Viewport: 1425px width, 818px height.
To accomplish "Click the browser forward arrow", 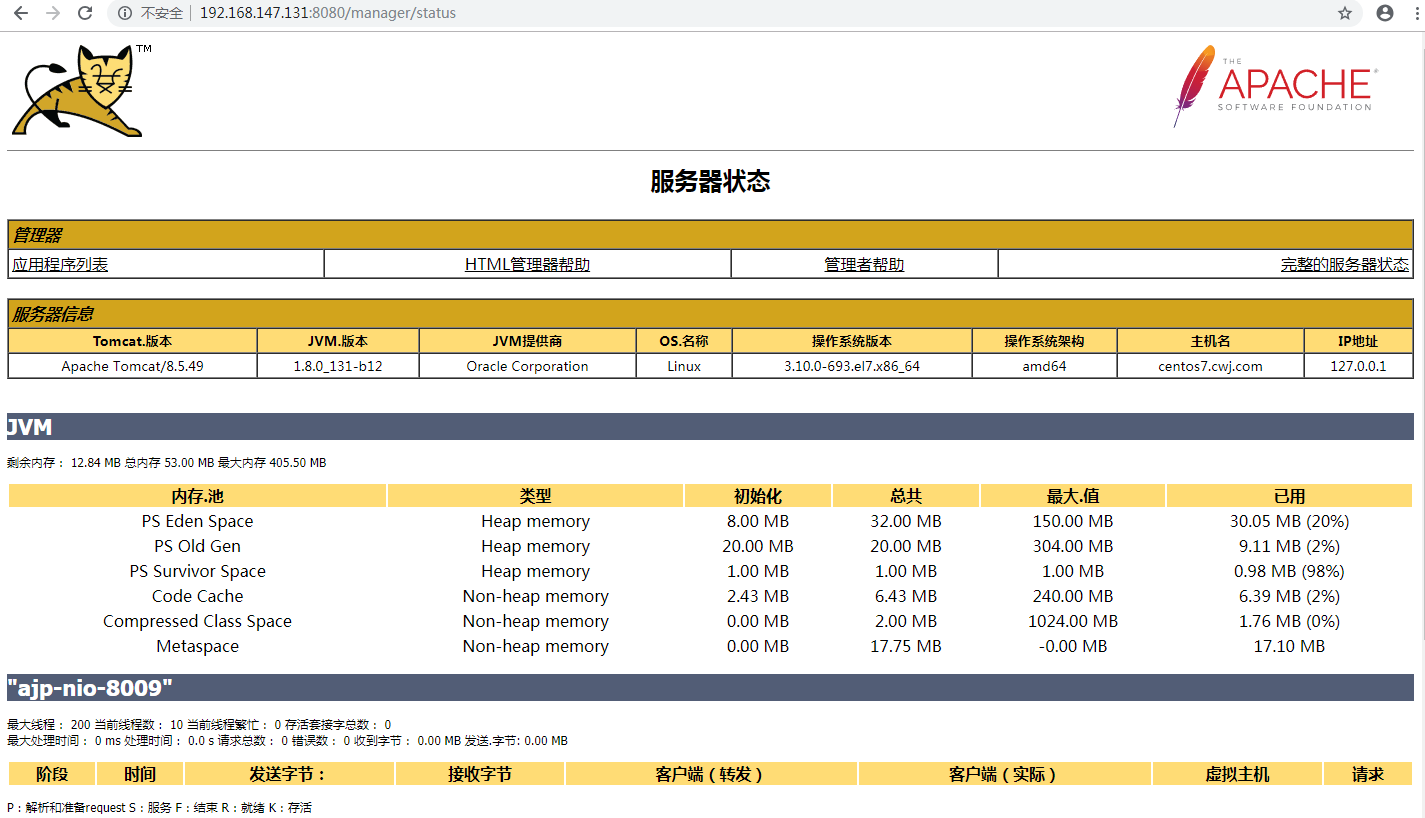I will point(52,13).
